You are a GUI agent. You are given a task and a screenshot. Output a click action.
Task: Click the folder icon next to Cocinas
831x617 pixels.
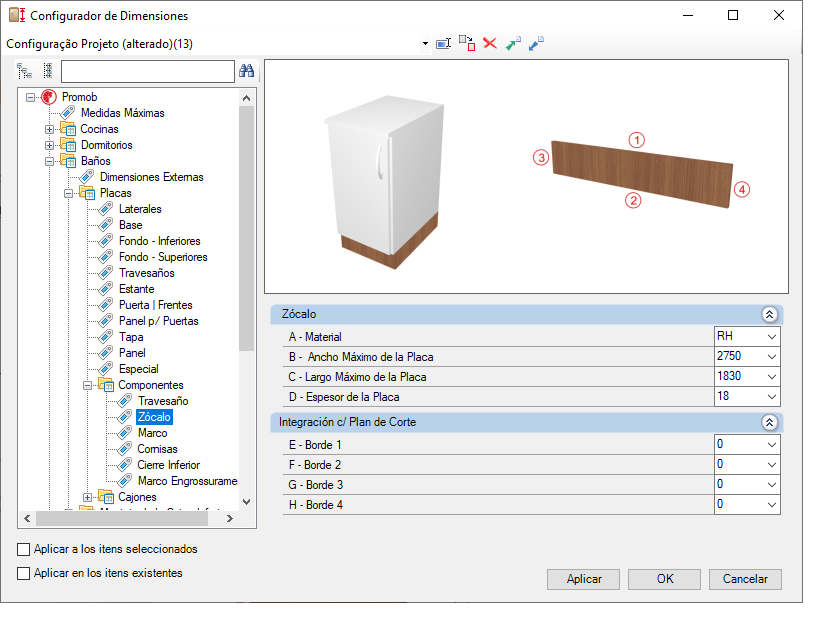click(x=68, y=129)
